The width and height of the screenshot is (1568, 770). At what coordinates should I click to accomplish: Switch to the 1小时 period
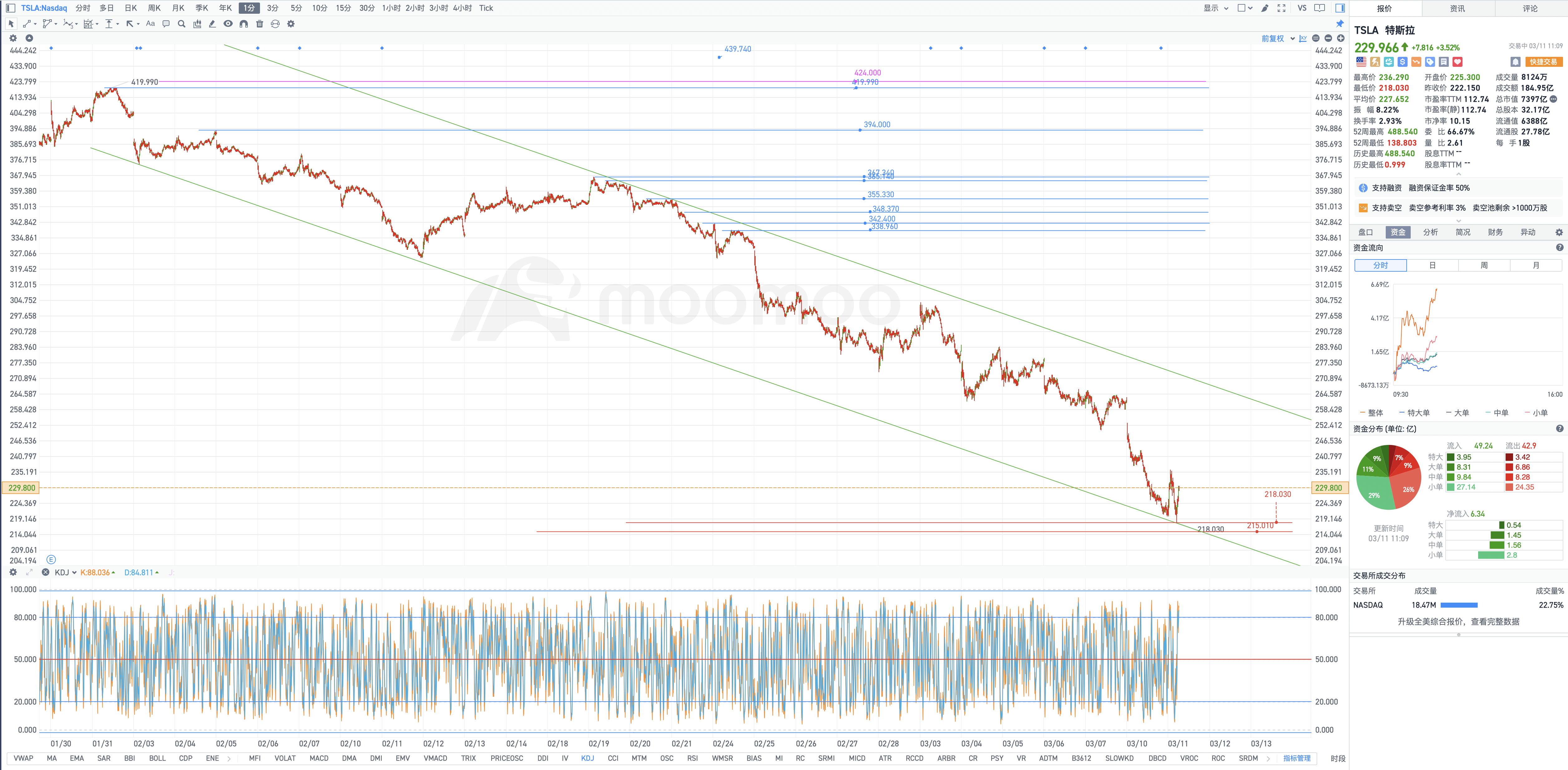click(x=391, y=8)
